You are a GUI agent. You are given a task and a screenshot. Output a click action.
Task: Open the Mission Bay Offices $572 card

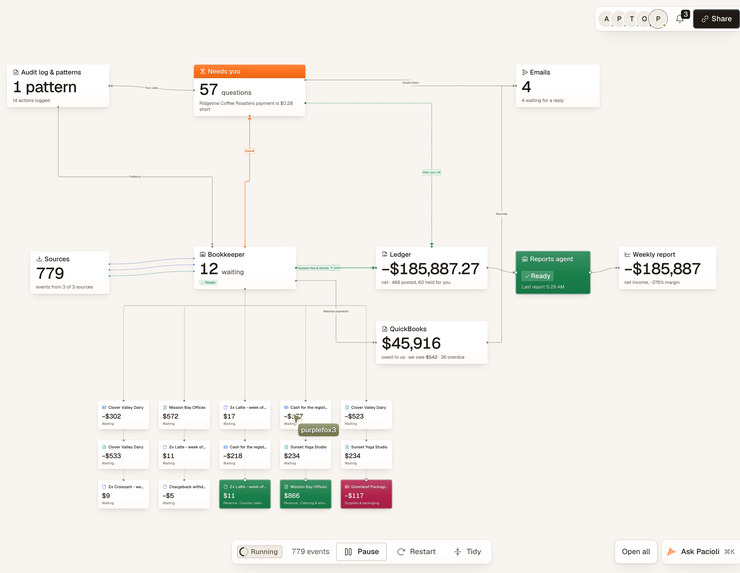click(184, 415)
